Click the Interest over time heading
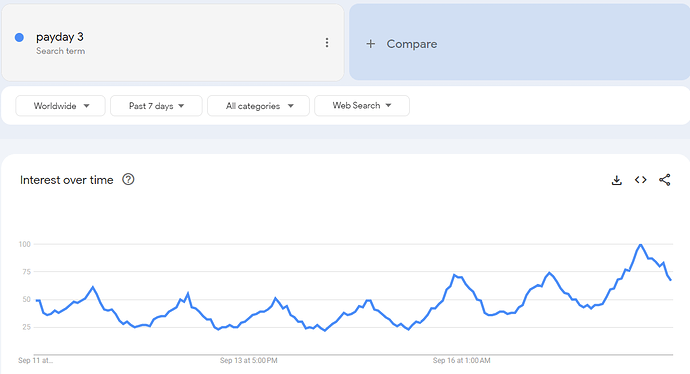Screen dimensions: 690x374 tap(66, 180)
